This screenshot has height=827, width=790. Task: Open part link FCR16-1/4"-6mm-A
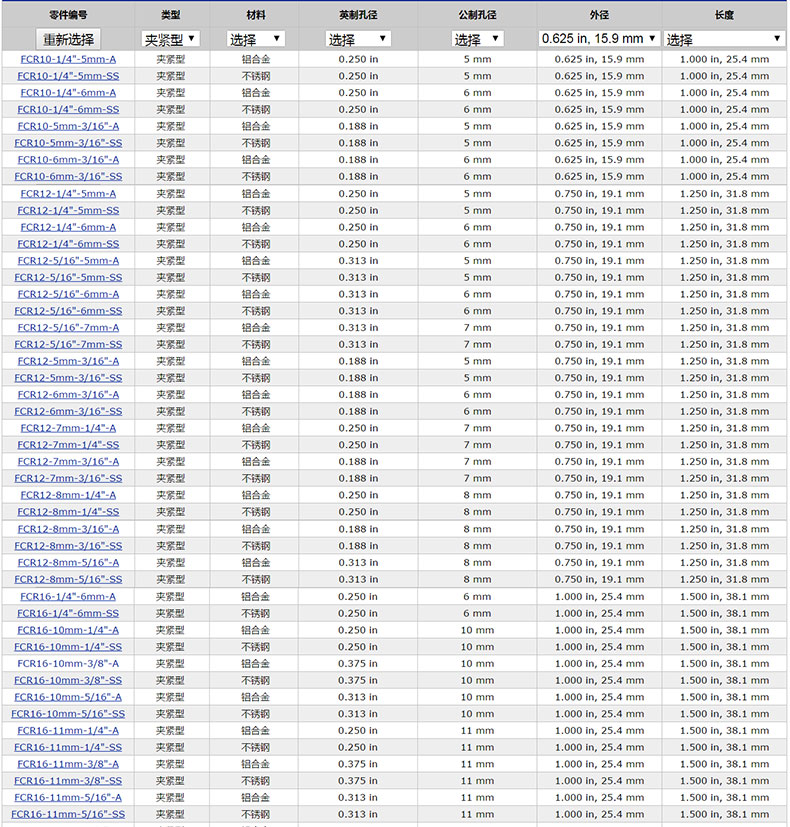(68, 596)
